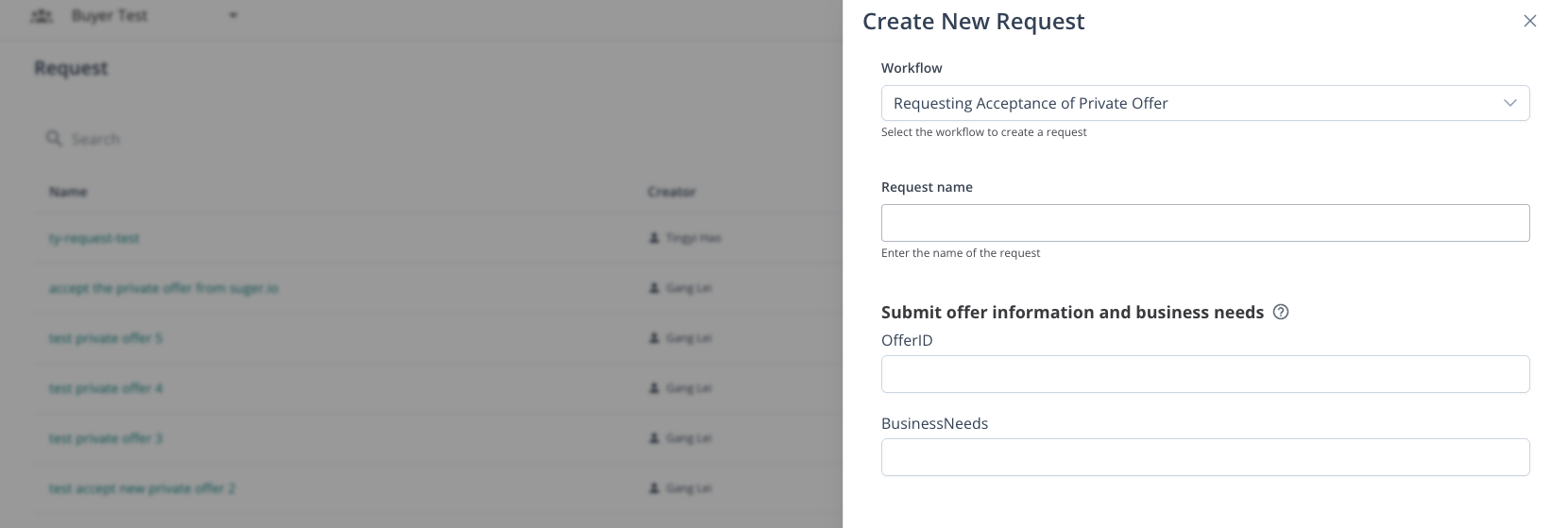This screenshot has width=1568, height=528.
Task: Click the Buyer Test organization name
Action: [110, 16]
